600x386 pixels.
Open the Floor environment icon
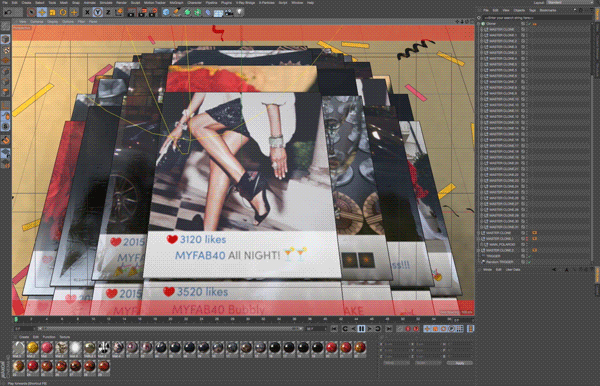[218, 13]
